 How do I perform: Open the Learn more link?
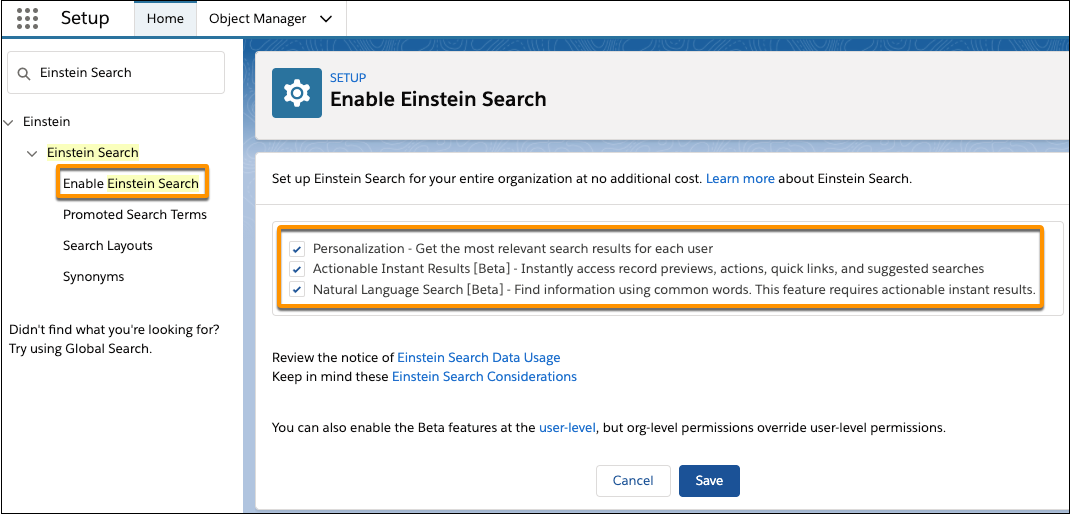tap(740, 180)
